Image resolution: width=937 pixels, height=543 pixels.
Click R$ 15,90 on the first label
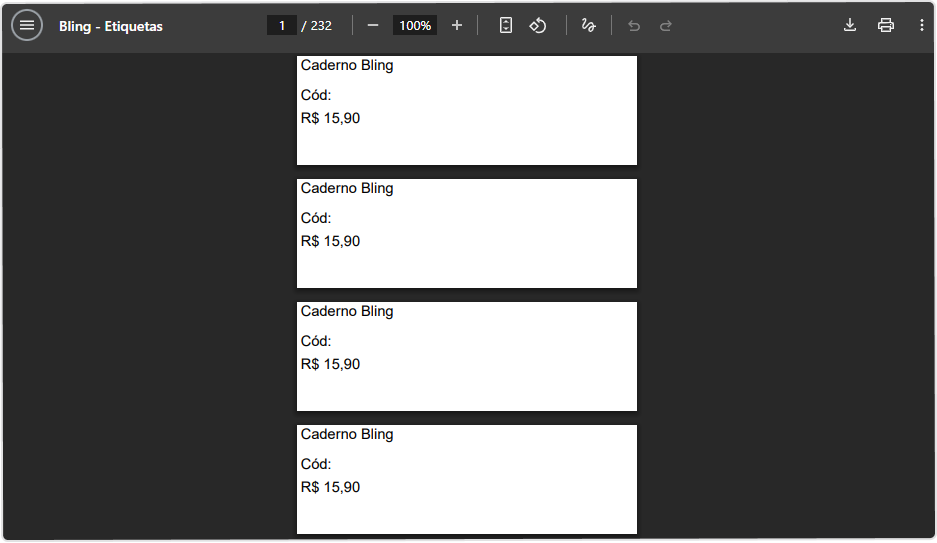tap(330, 118)
